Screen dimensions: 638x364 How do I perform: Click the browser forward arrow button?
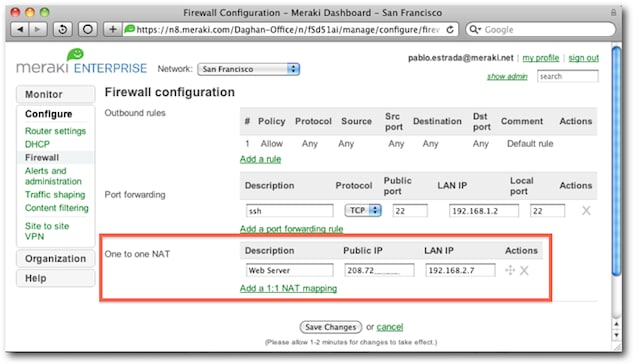[x=38, y=29]
